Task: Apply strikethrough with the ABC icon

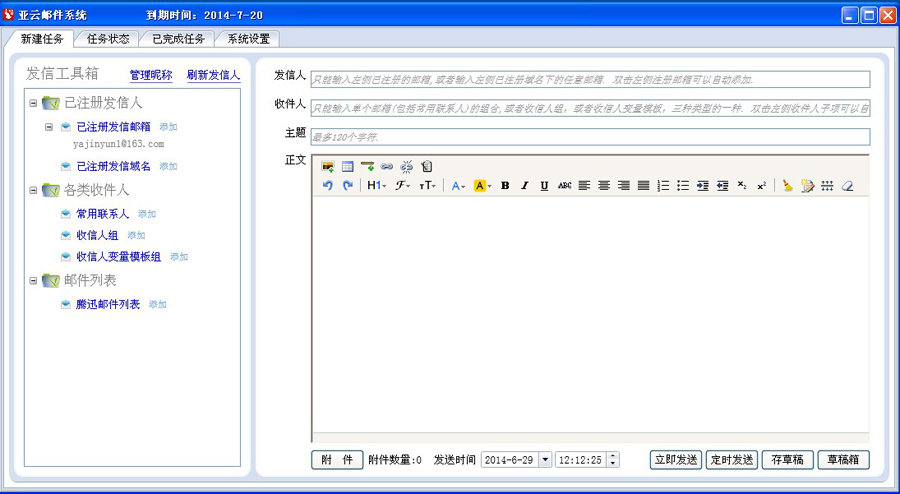Action: point(564,186)
